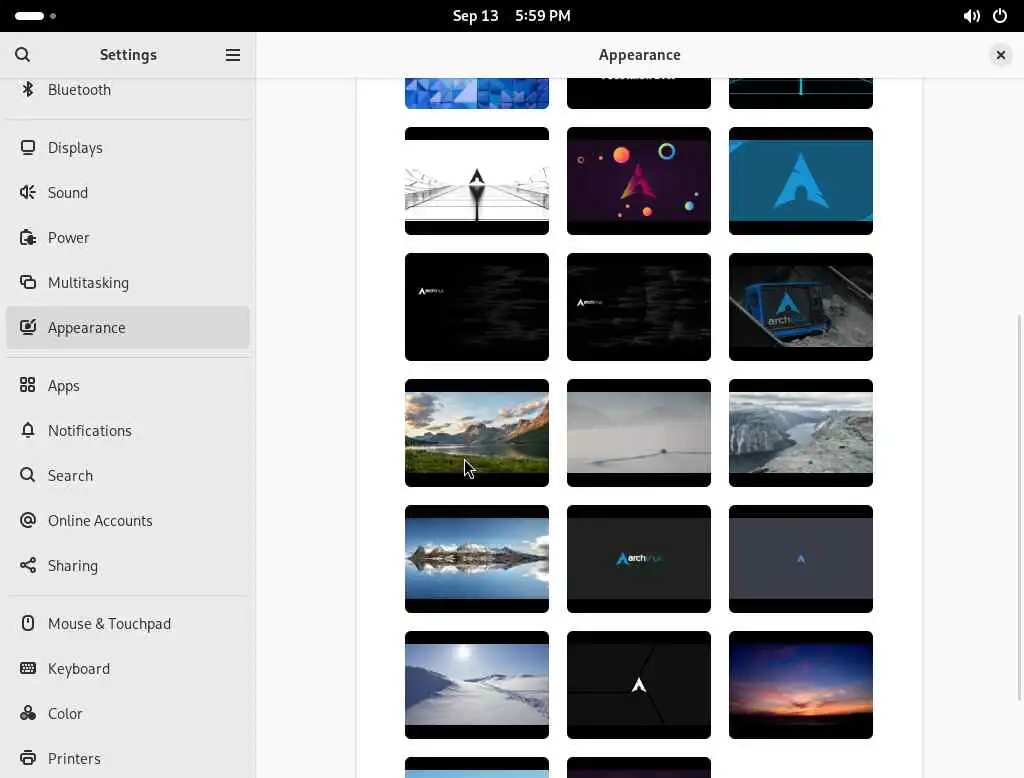Pick the blue Arch crate wallpaper
Image resolution: width=1024 pixels, height=778 pixels.
(x=801, y=307)
